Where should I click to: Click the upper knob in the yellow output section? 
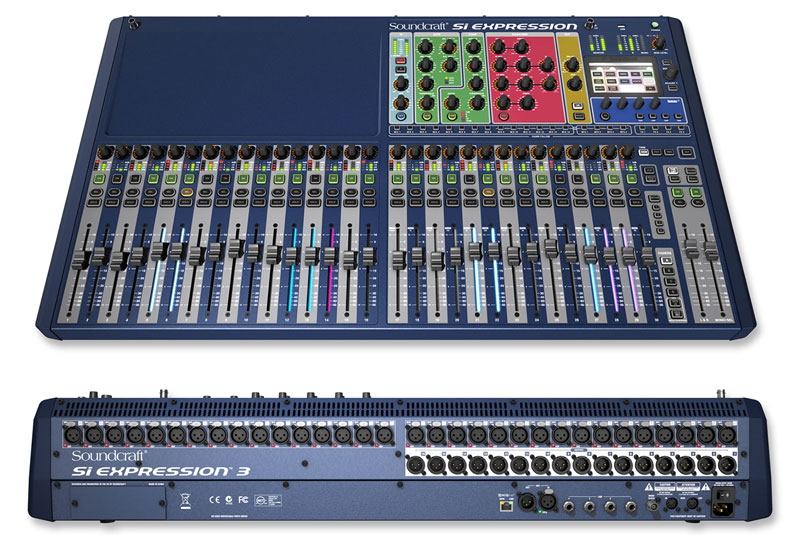pos(572,65)
